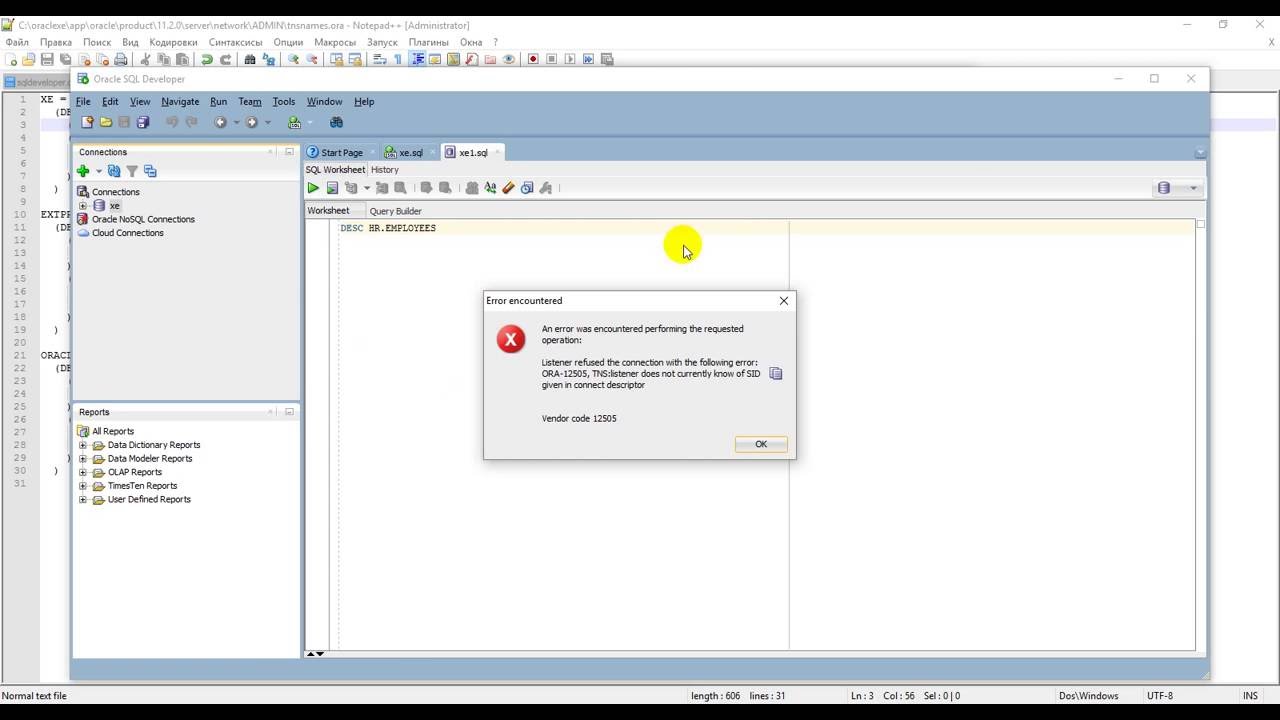Click the Notepad++ Find binoculars icon
The image size is (1280, 720).
[x=250, y=59]
